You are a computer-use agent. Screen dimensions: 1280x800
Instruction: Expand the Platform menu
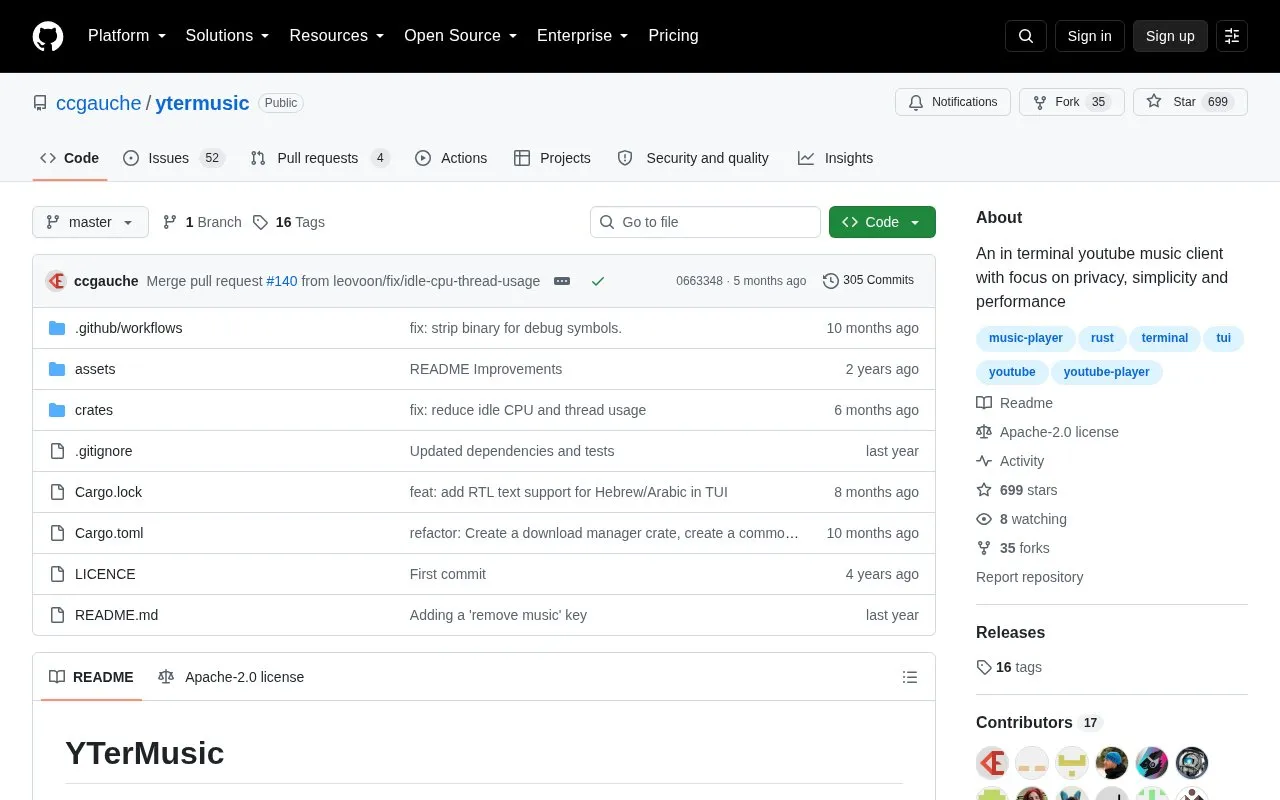[x=127, y=36]
